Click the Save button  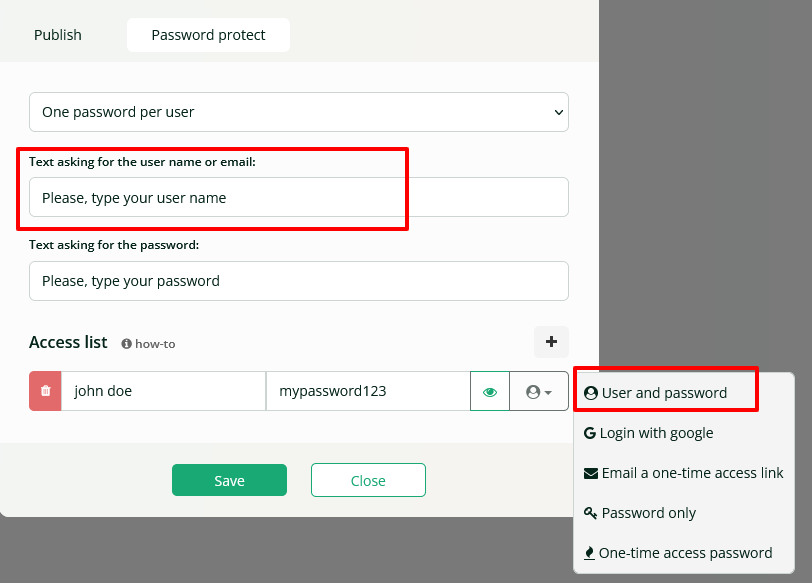pyautogui.click(x=229, y=480)
